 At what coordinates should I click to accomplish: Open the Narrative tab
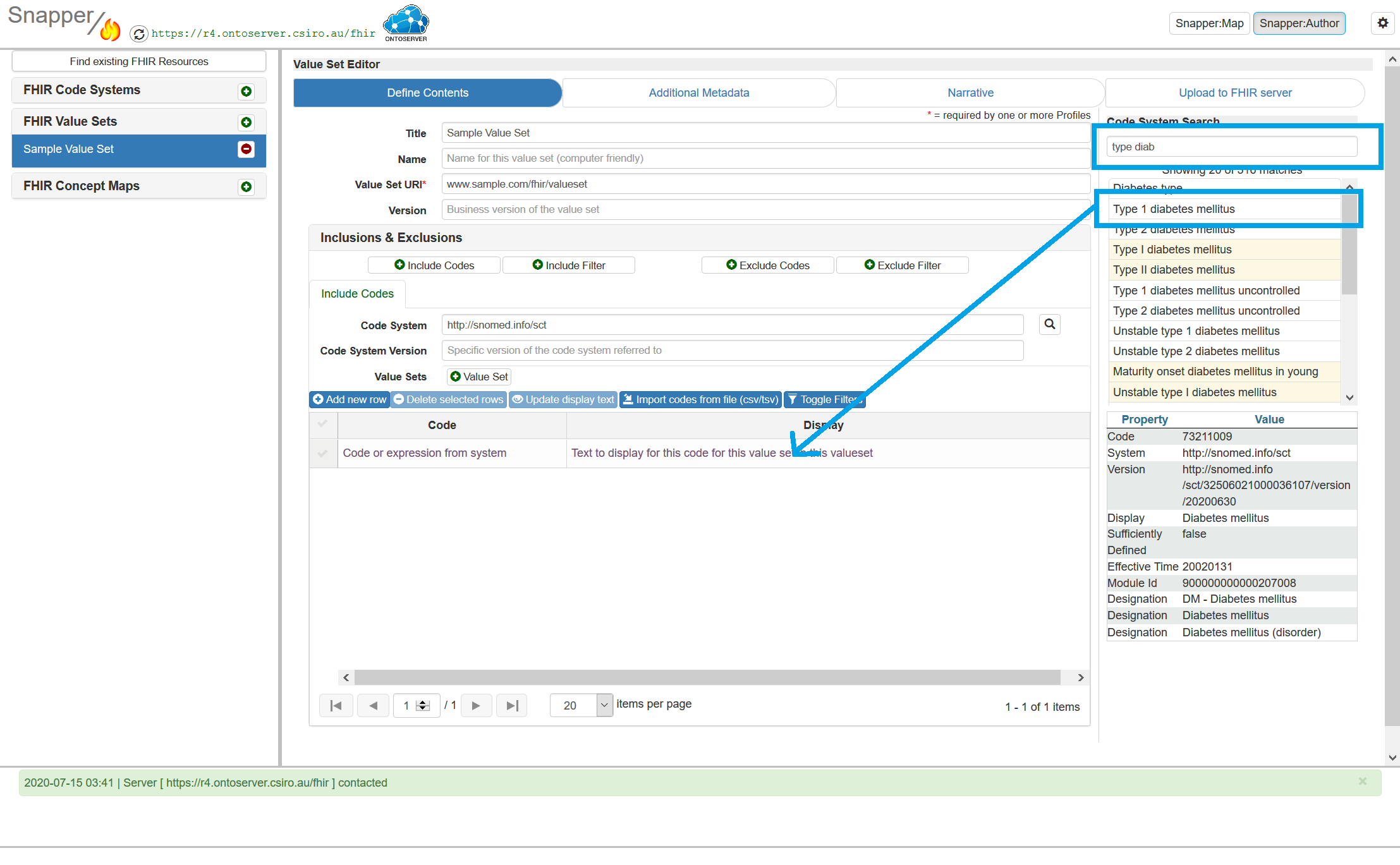[971, 93]
